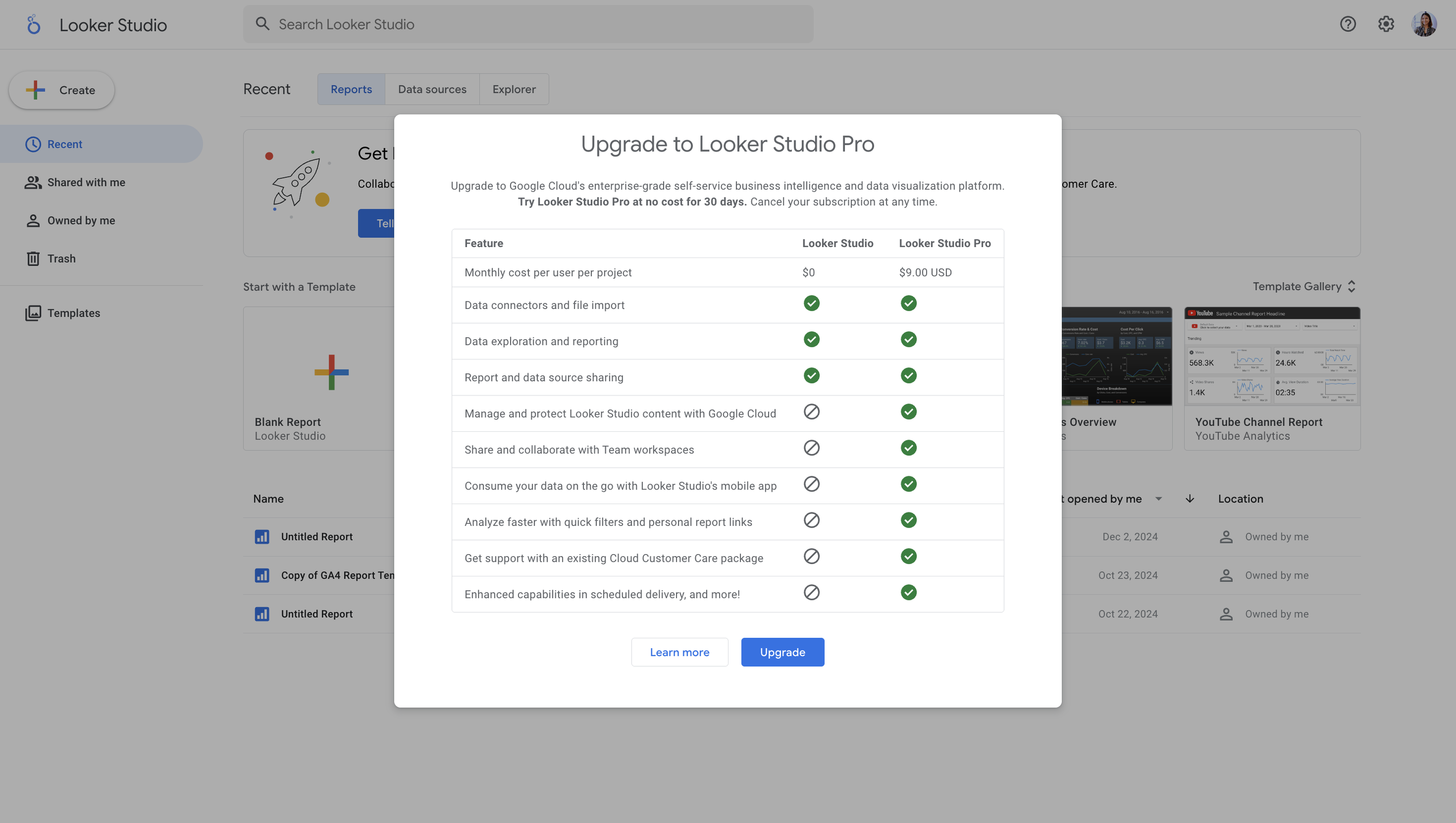This screenshot has height=823, width=1456.
Task: Open the help question mark icon
Action: (x=1347, y=24)
